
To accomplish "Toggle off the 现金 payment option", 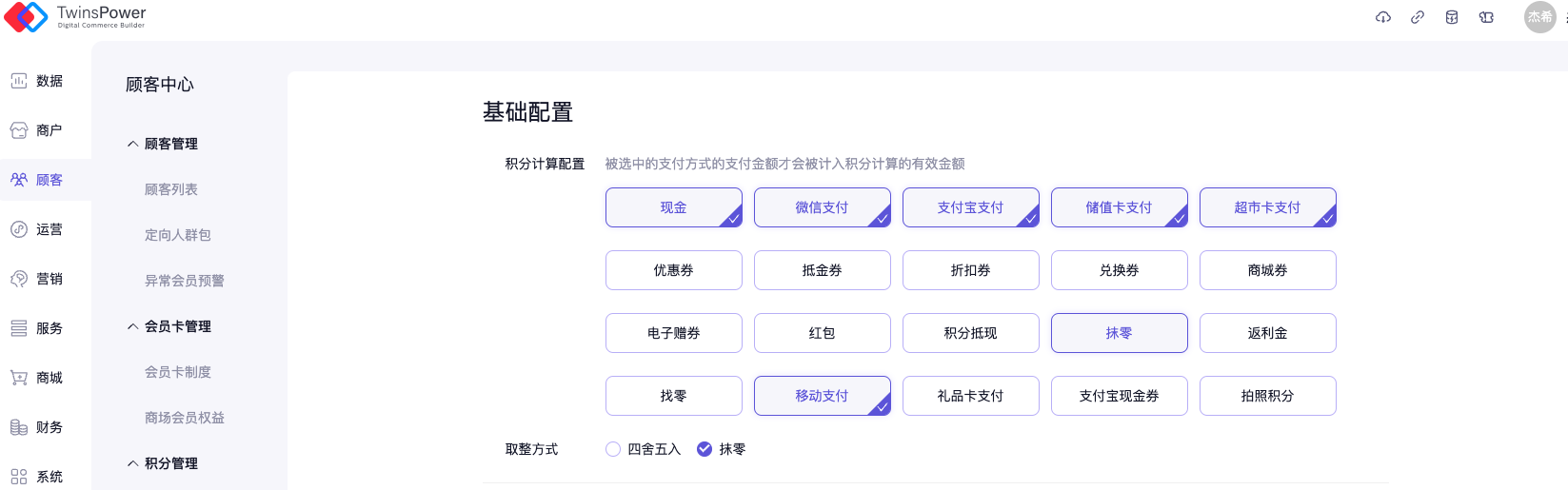I will point(673,207).
